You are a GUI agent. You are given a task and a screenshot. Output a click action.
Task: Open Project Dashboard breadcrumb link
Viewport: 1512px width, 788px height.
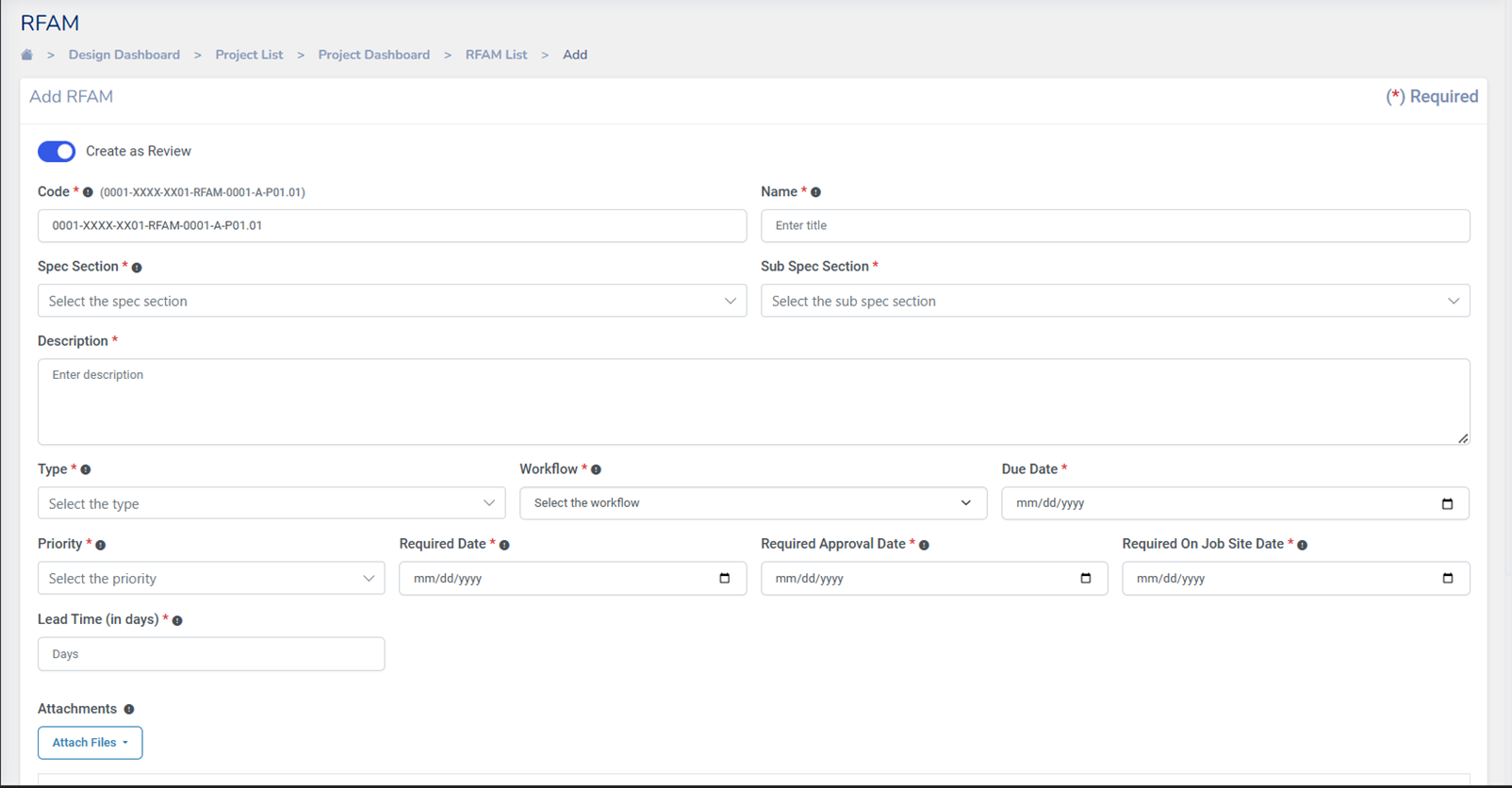373,55
